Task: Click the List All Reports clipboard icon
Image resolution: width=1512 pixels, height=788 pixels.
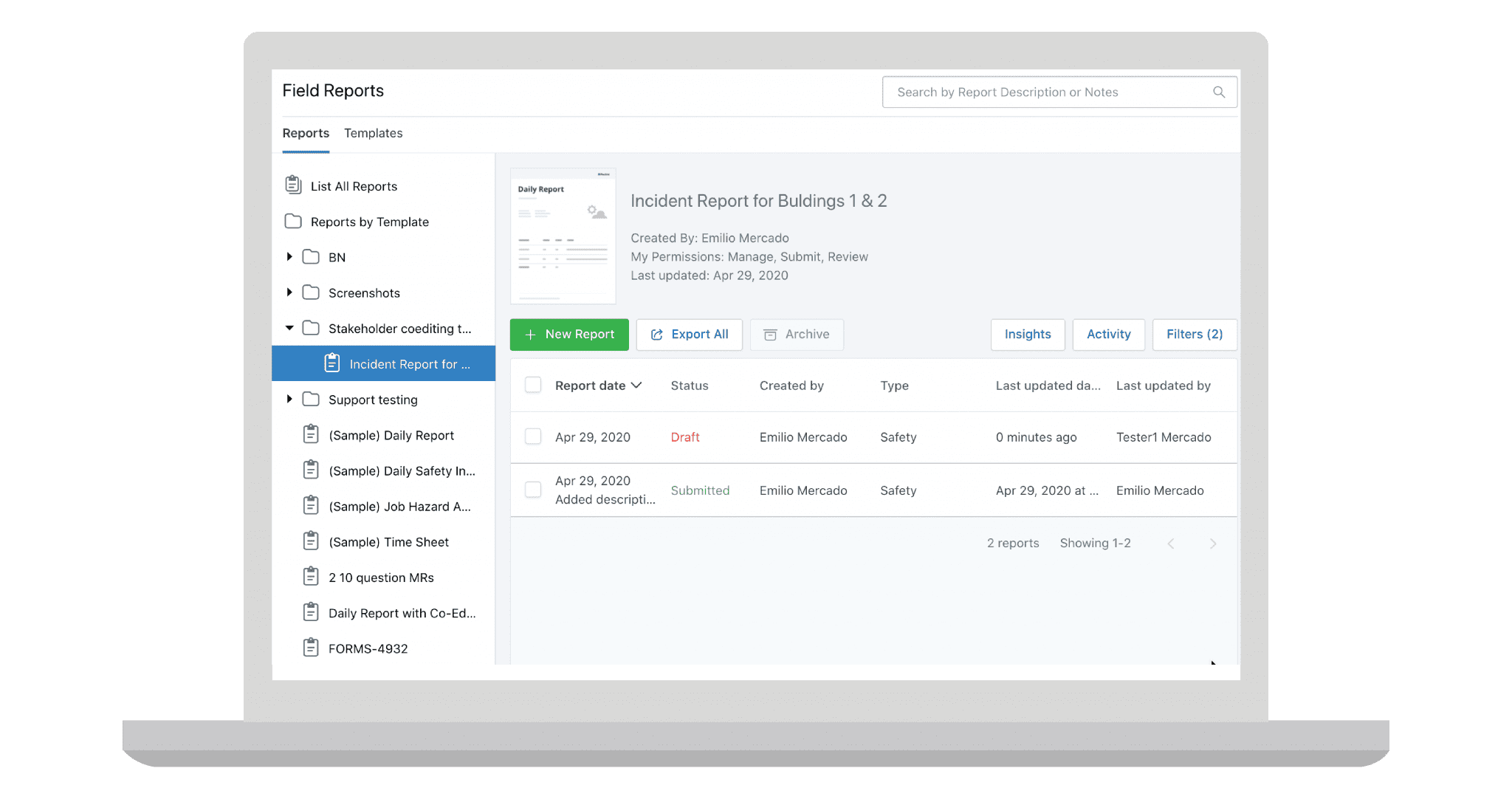Action: point(293,185)
